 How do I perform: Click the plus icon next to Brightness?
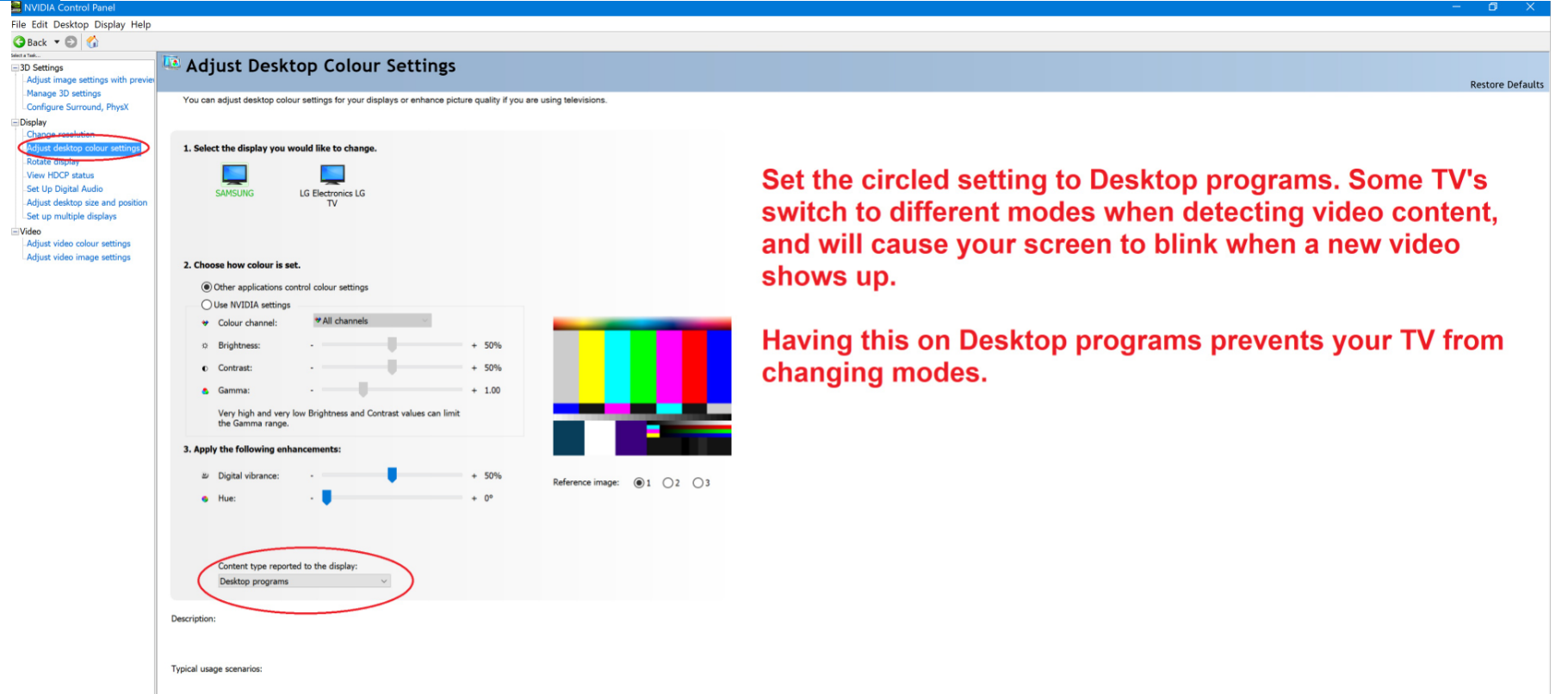click(x=474, y=345)
